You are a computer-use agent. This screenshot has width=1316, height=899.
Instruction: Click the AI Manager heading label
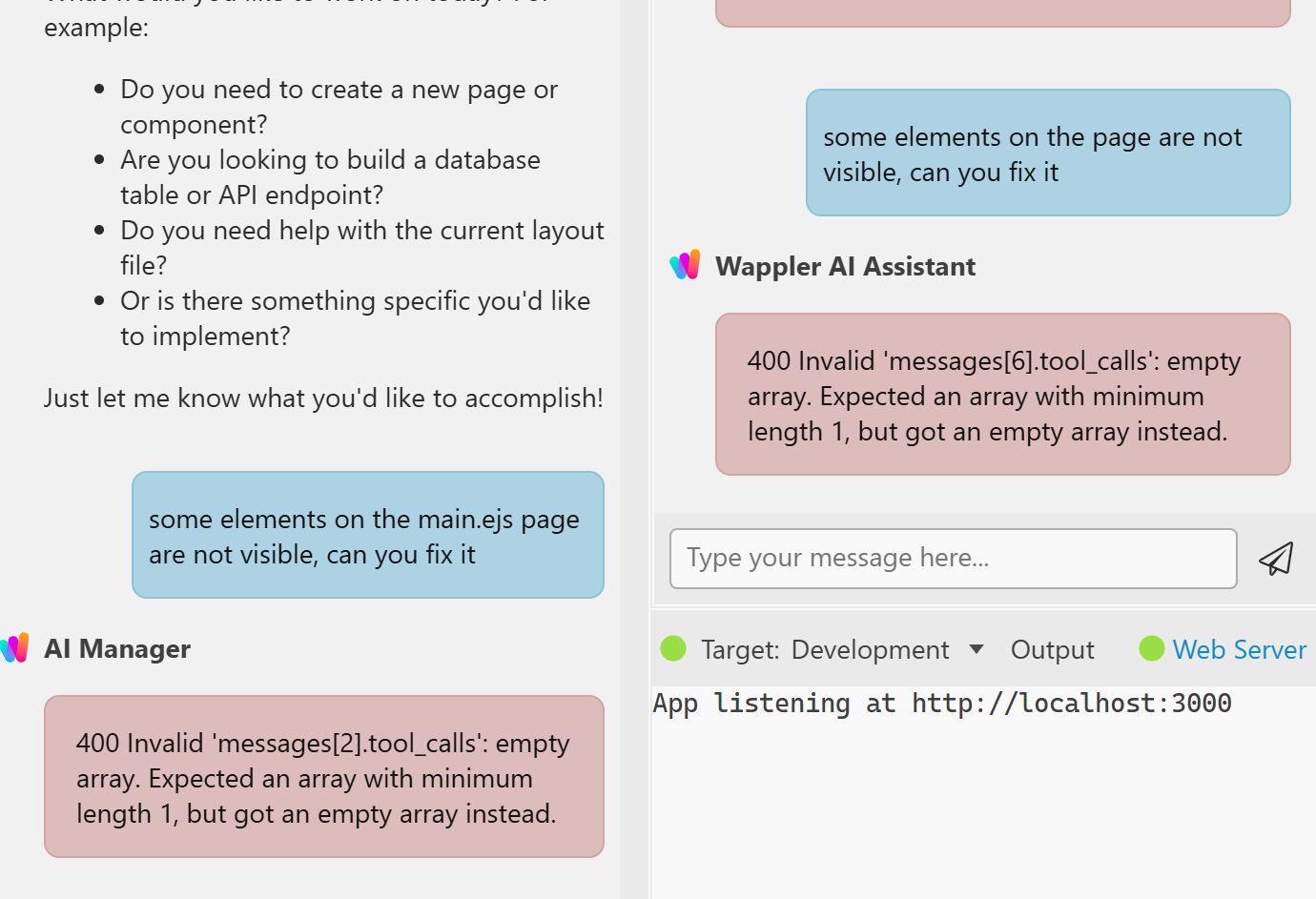click(x=117, y=649)
